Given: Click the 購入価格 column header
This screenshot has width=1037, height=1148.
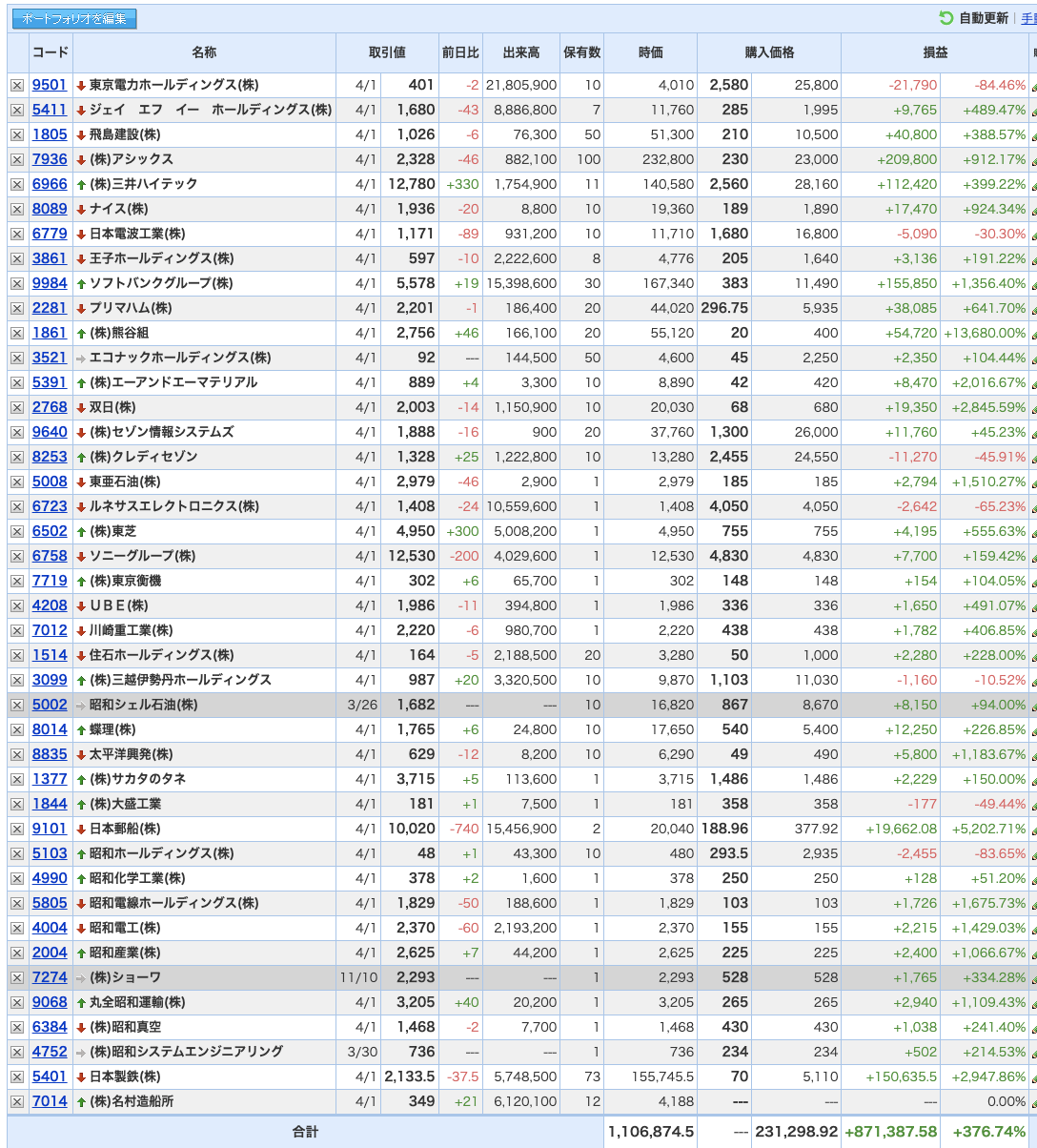Looking at the screenshot, I should pyautogui.click(x=769, y=53).
